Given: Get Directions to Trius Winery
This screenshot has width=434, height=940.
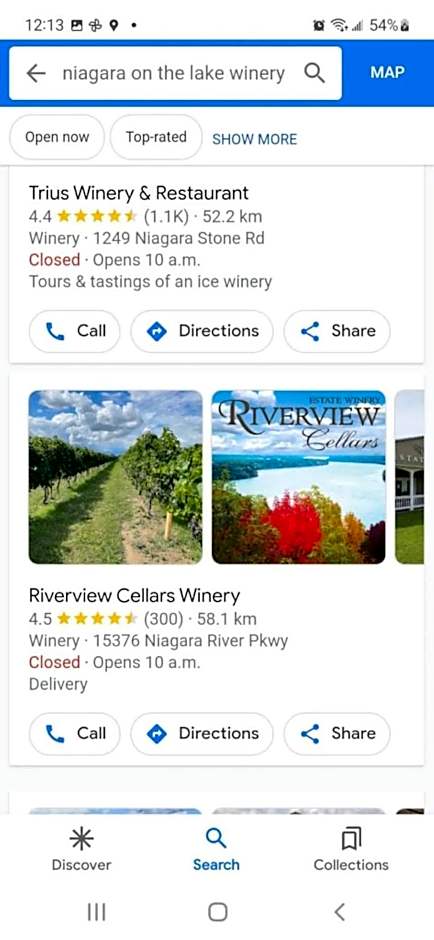Looking at the screenshot, I should click(202, 331).
